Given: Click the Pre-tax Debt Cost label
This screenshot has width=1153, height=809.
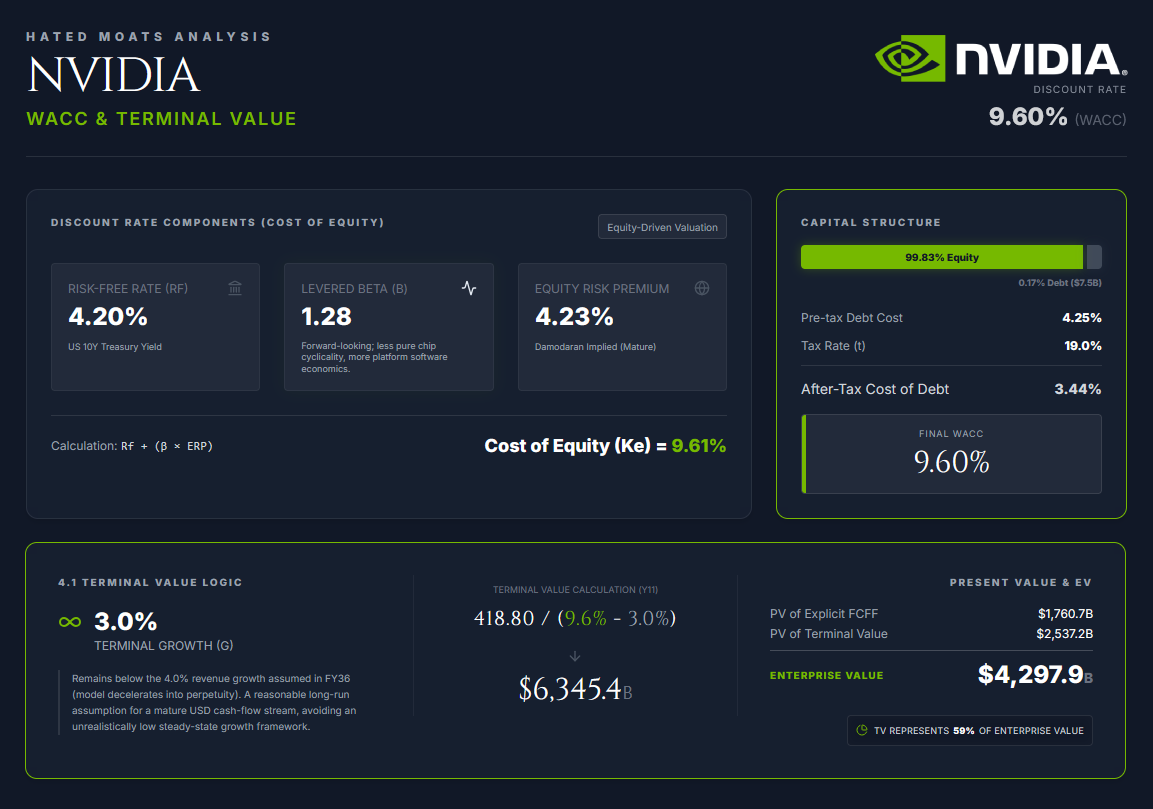Looking at the screenshot, I should [852, 318].
